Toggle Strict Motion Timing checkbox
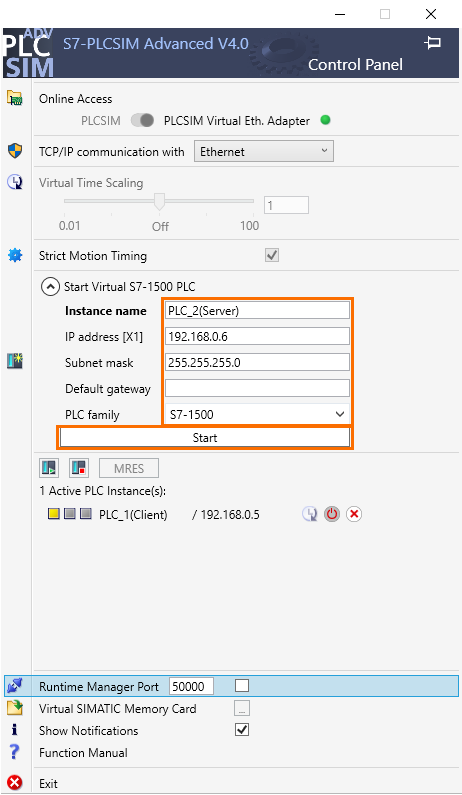The height and width of the screenshot is (795, 462). 272,255
